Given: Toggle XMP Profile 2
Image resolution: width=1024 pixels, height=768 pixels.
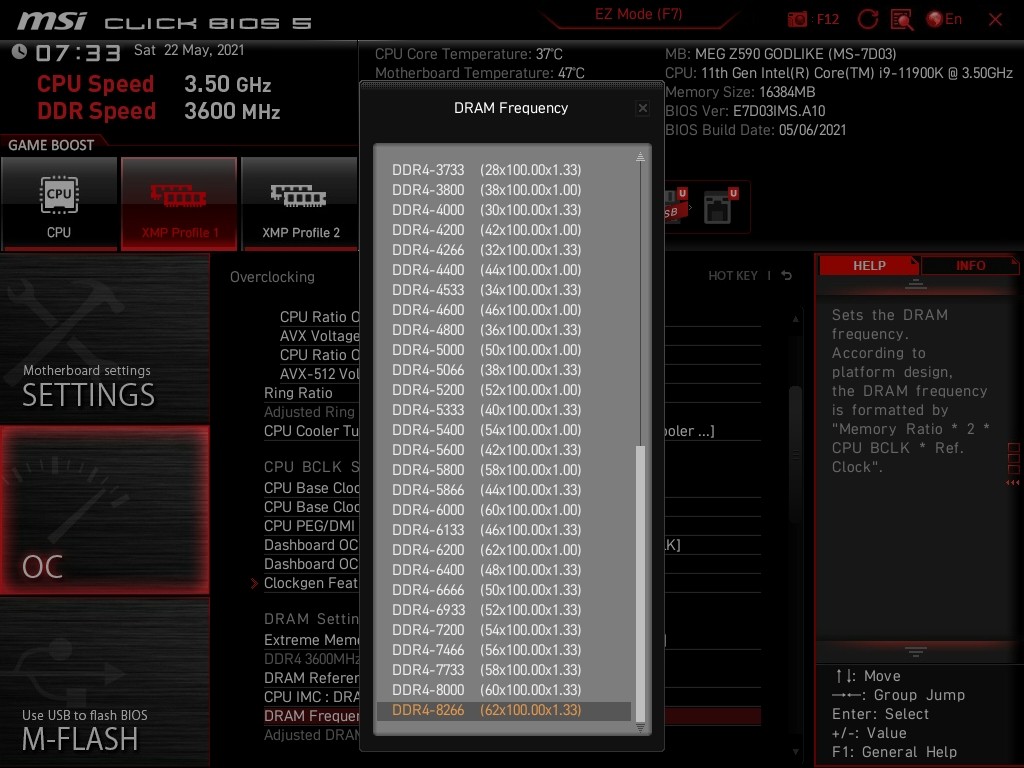Looking at the screenshot, I should tap(300, 204).
